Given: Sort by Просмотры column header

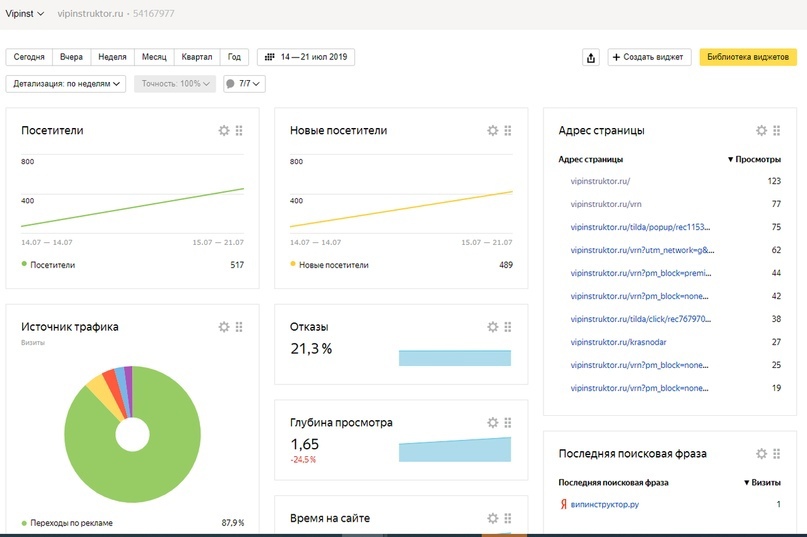Looking at the screenshot, I should 754,160.
